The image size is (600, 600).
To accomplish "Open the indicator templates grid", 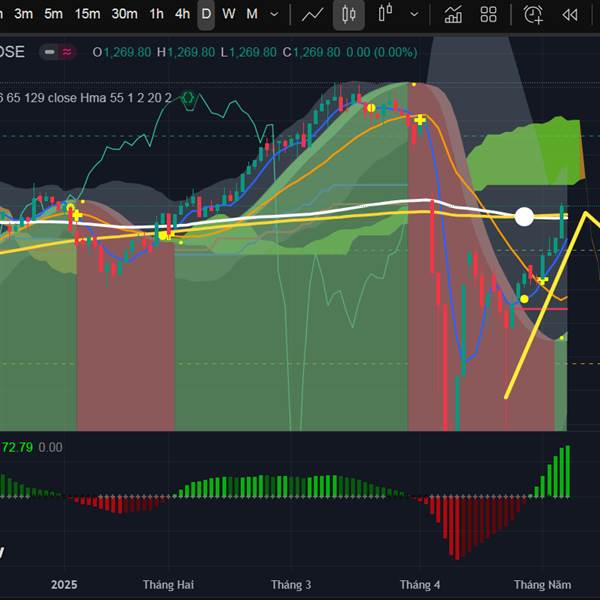I will pos(488,15).
